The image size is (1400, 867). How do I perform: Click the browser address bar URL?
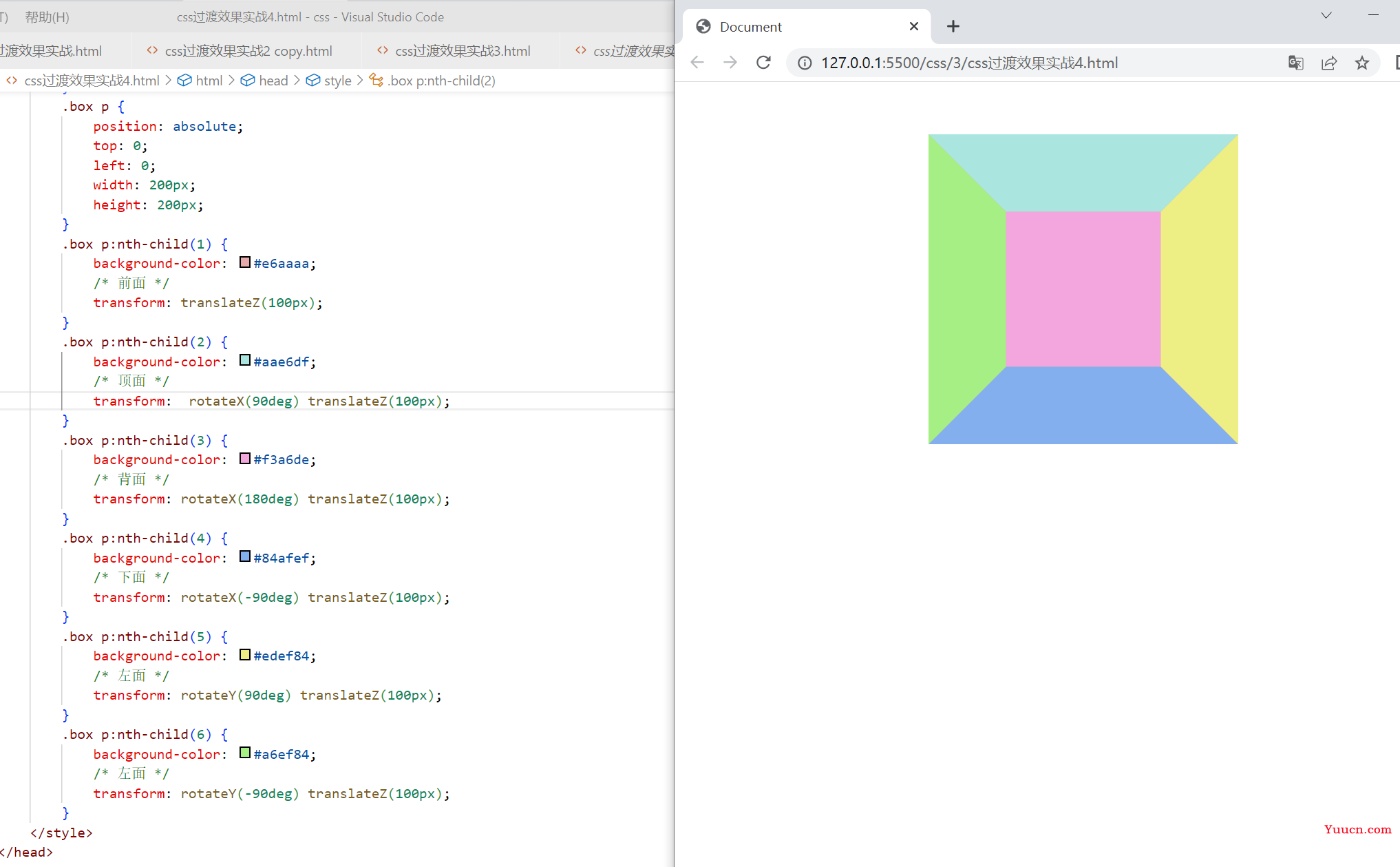[969, 63]
